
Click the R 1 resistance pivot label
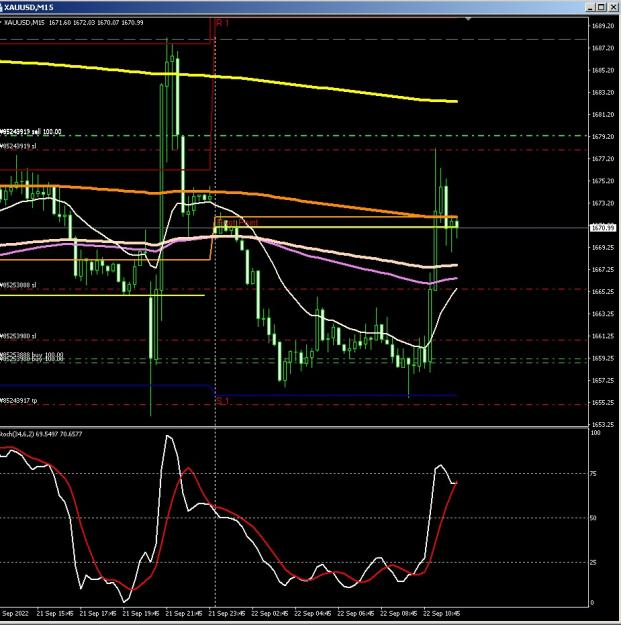222,23
